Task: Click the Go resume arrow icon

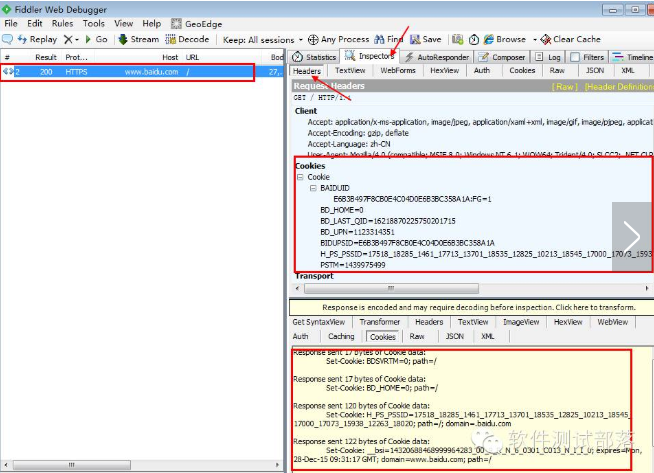Action: click(89, 39)
